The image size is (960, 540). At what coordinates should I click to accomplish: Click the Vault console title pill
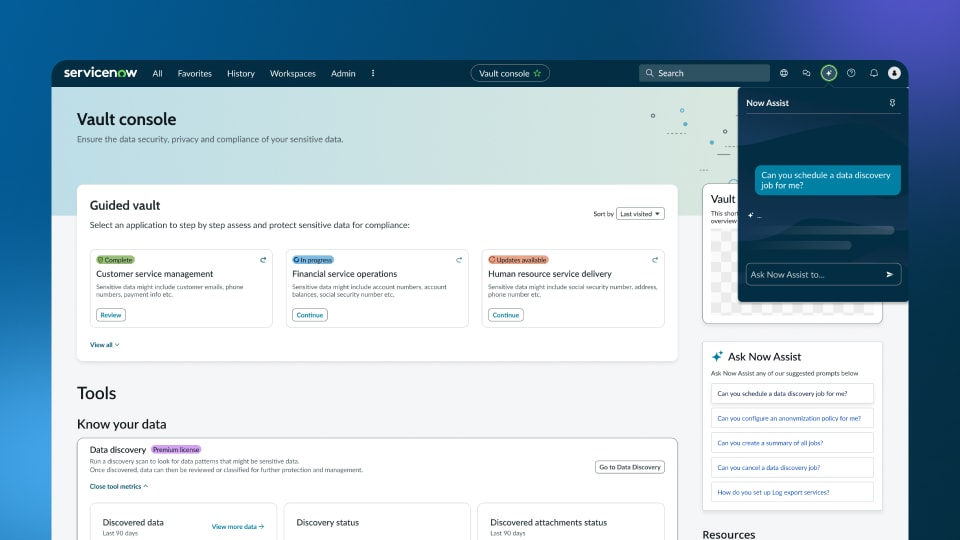point(509,73)
